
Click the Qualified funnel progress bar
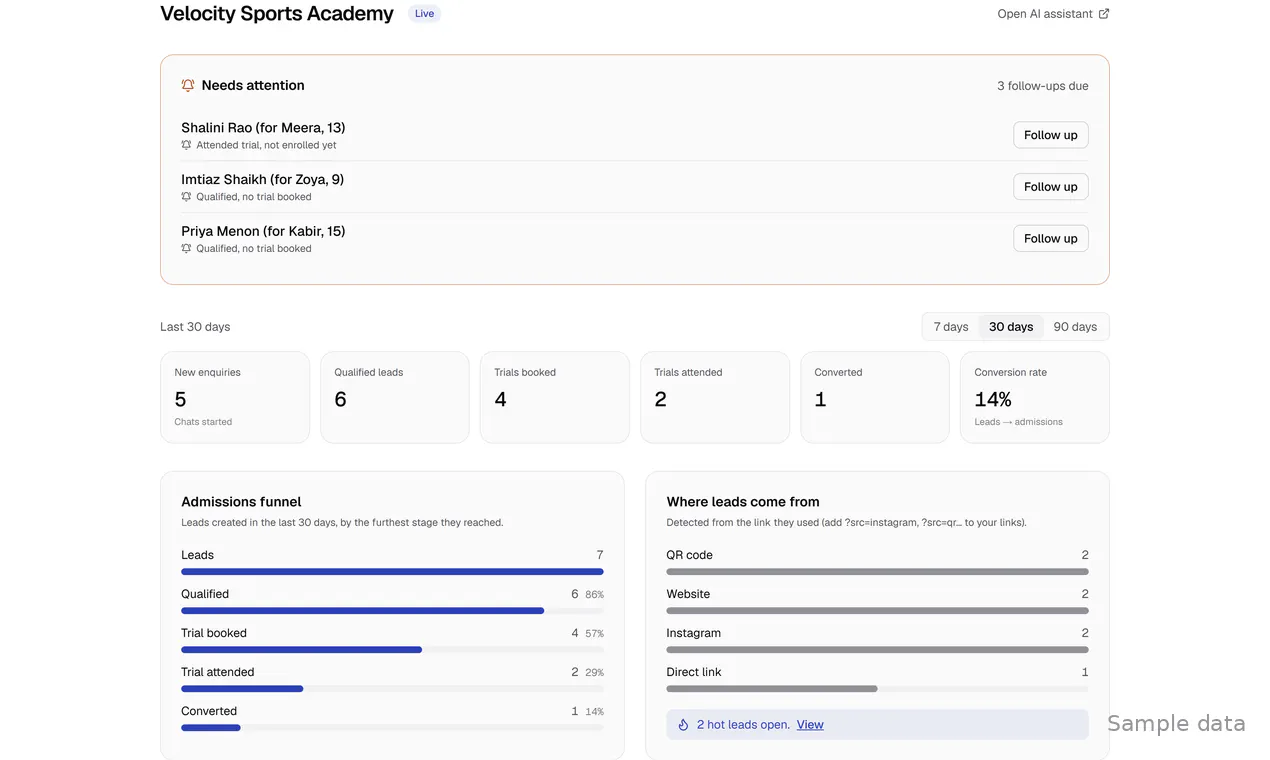pos(392,611)
